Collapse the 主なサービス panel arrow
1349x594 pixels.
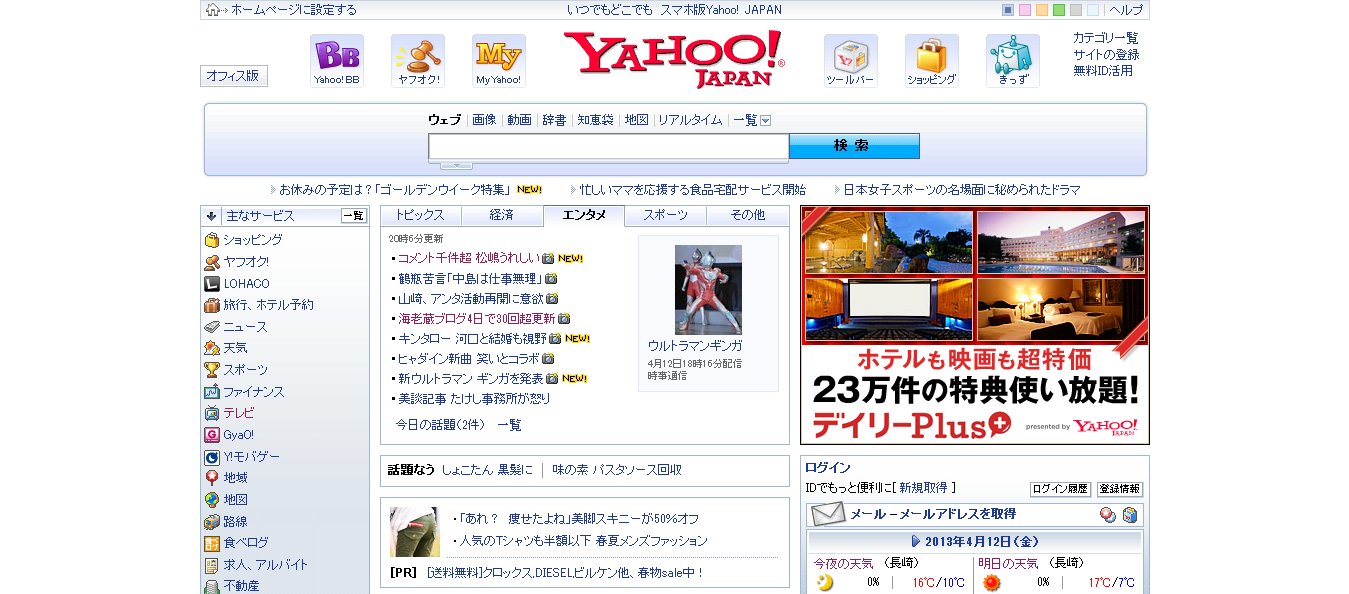211,215
